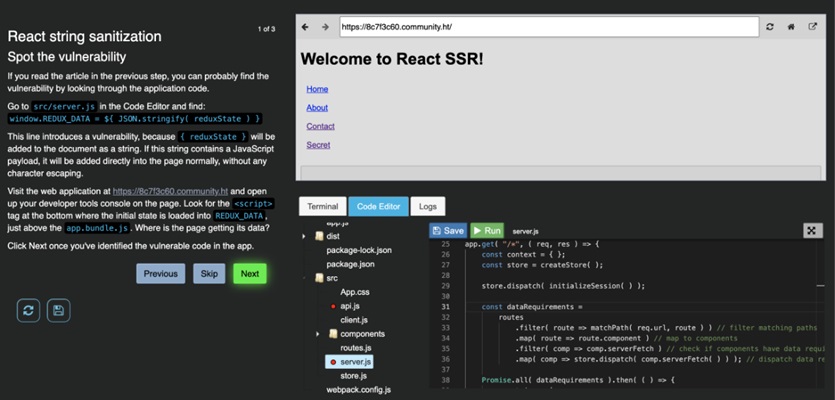Viewport: 835px width, 400px height.
Task: Run the application
Action: pos(487,231)
